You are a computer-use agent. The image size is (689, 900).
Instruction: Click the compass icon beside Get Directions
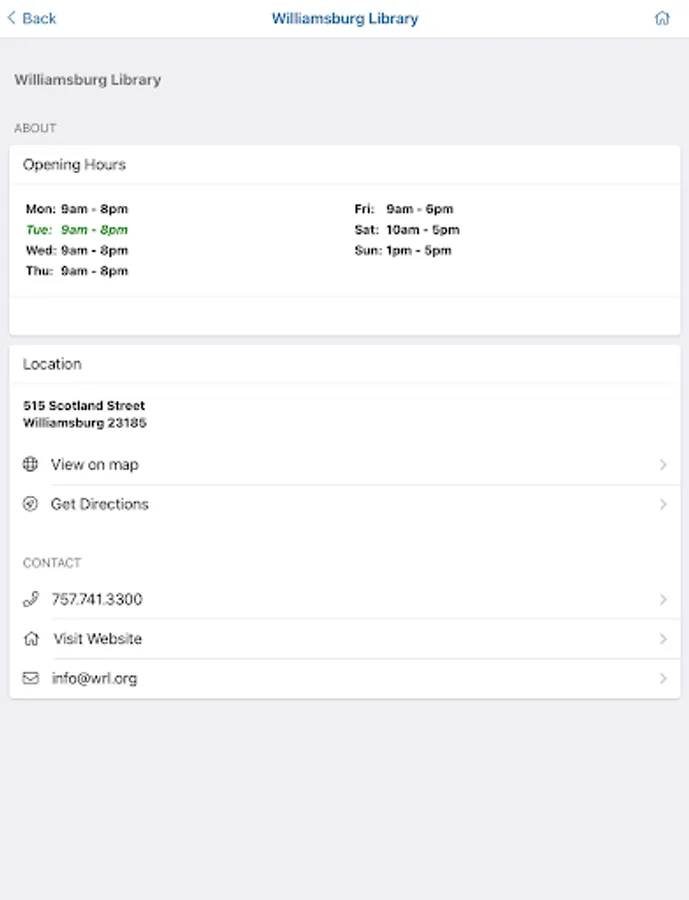31,504
